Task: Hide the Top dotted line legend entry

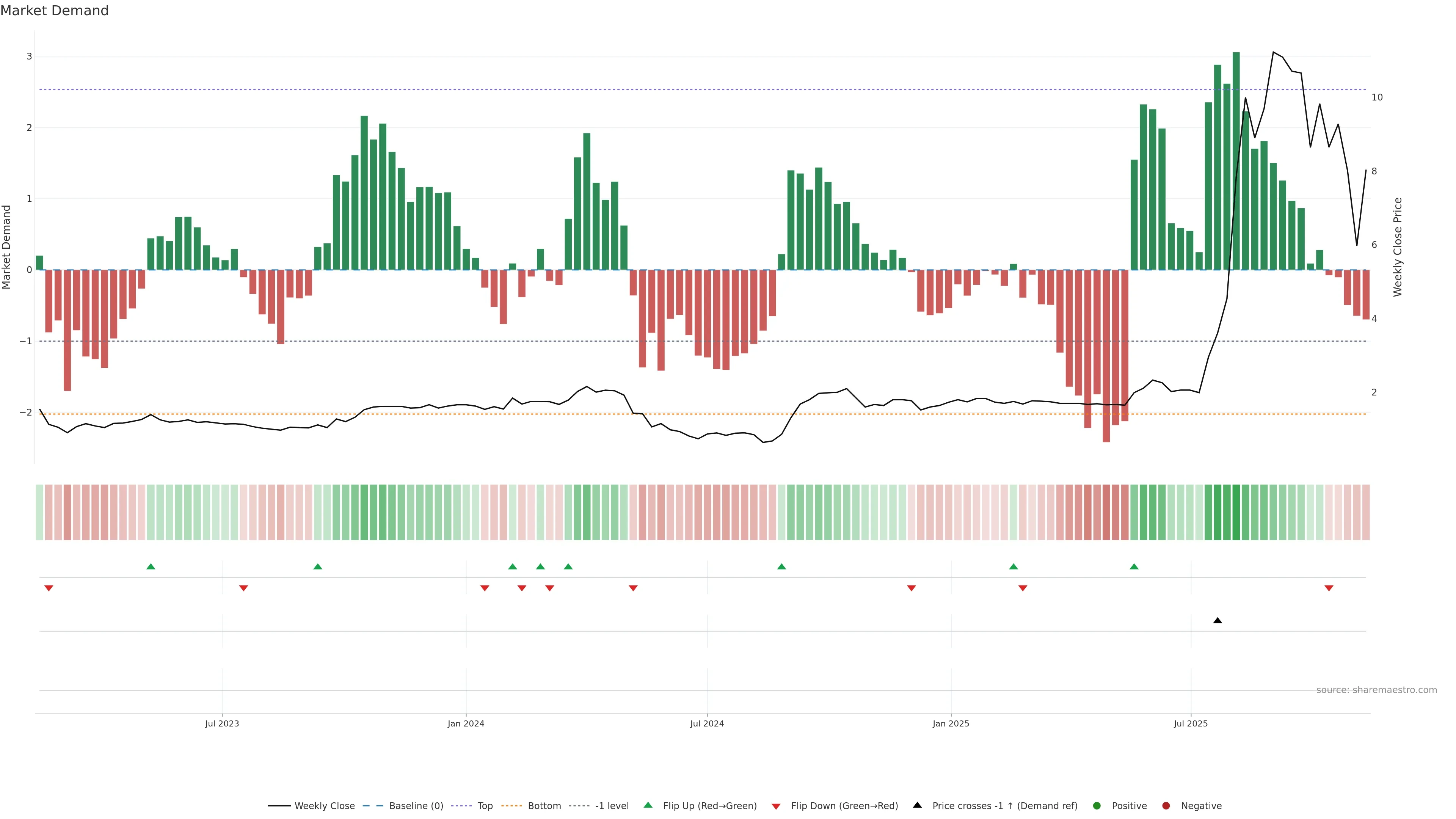Action: point(485,806)
